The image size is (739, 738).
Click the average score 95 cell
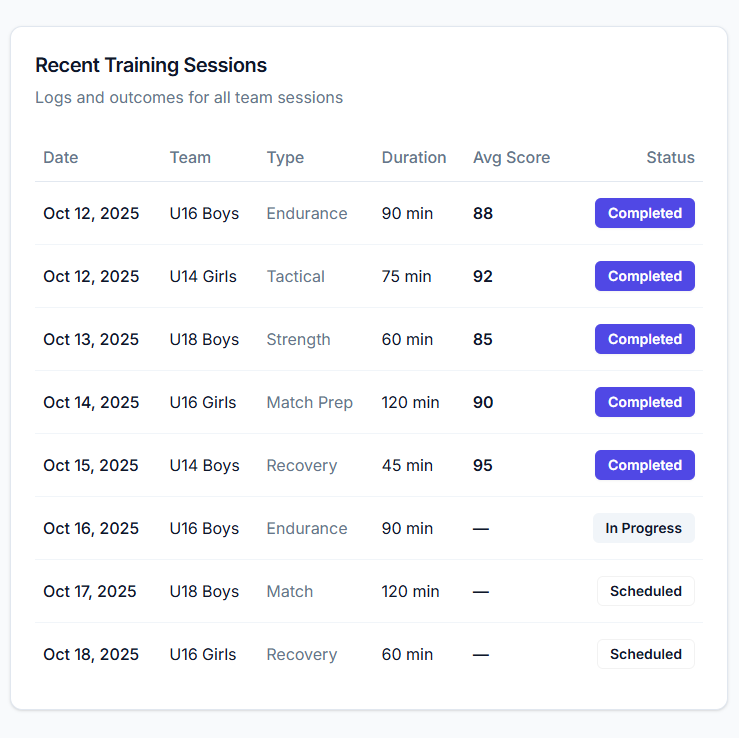[x=483, y=465]
